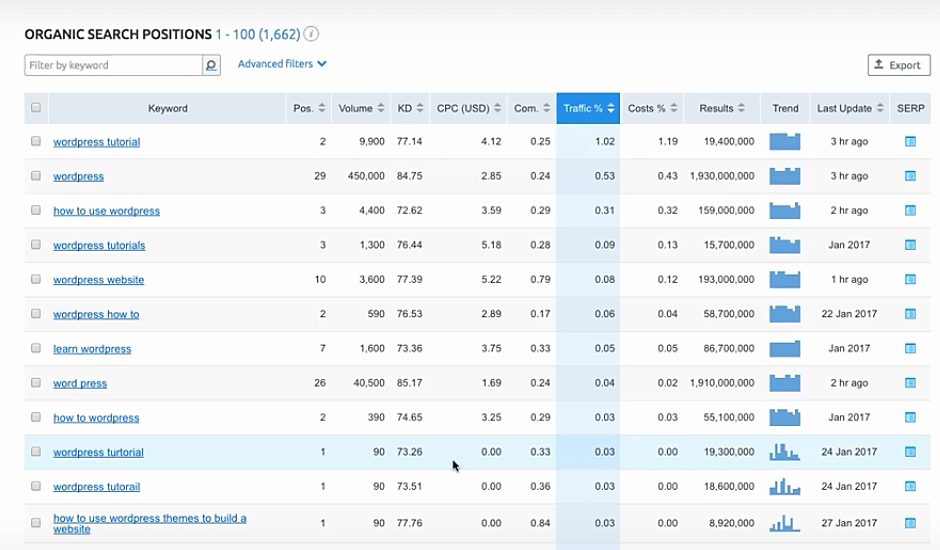Open the wordpress tutorials keyword link
This screenshot has width=940, height=550.
coord(99,245)
